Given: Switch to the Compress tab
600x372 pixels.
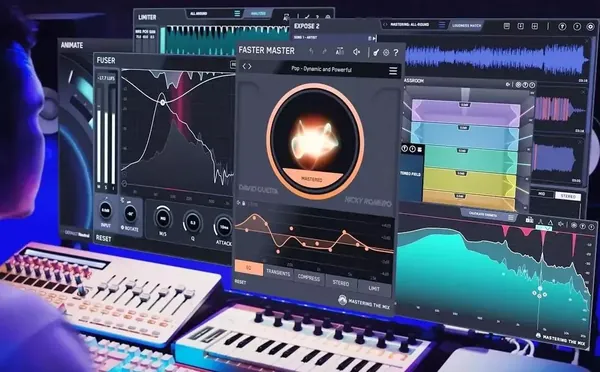Looking at the screenshot, I should click(x=308, y=278).
